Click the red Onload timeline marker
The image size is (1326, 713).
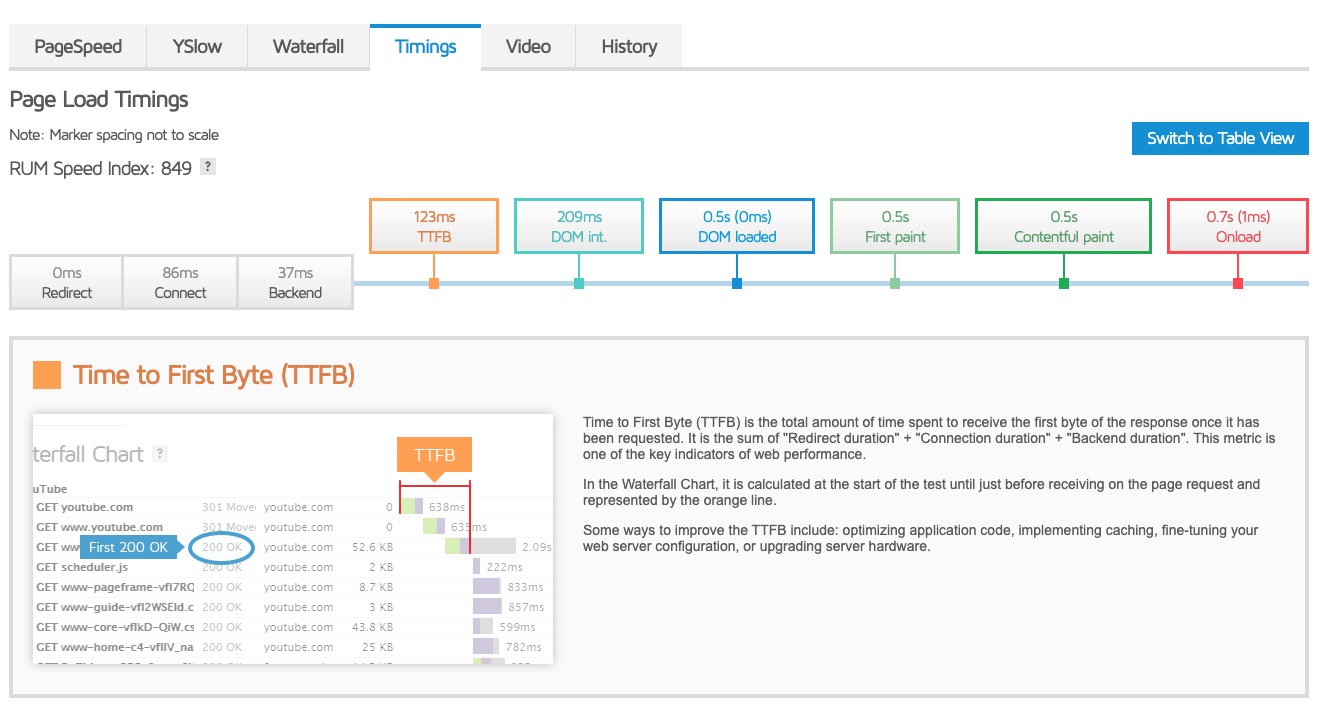tap(1238, 284)
